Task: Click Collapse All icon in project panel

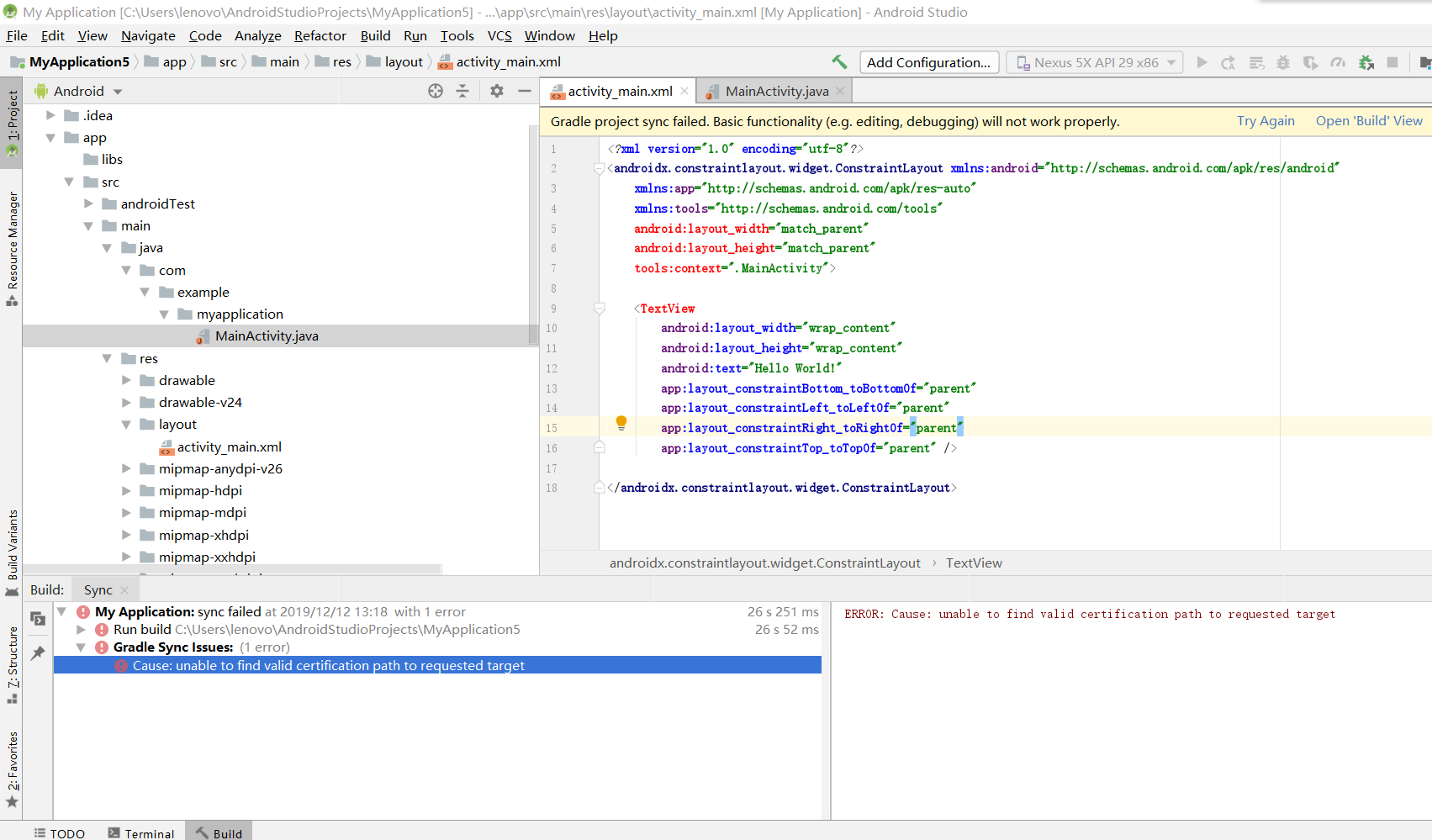Action: click(462, 91)
